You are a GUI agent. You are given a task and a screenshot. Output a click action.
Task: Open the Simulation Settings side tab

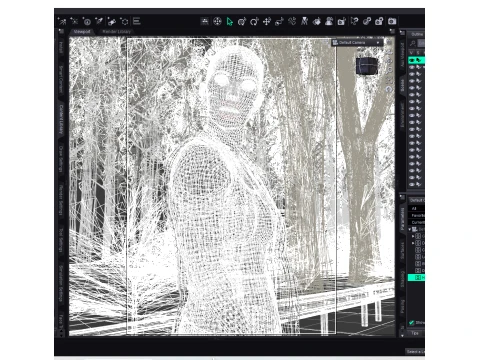(x=61, y=283)
